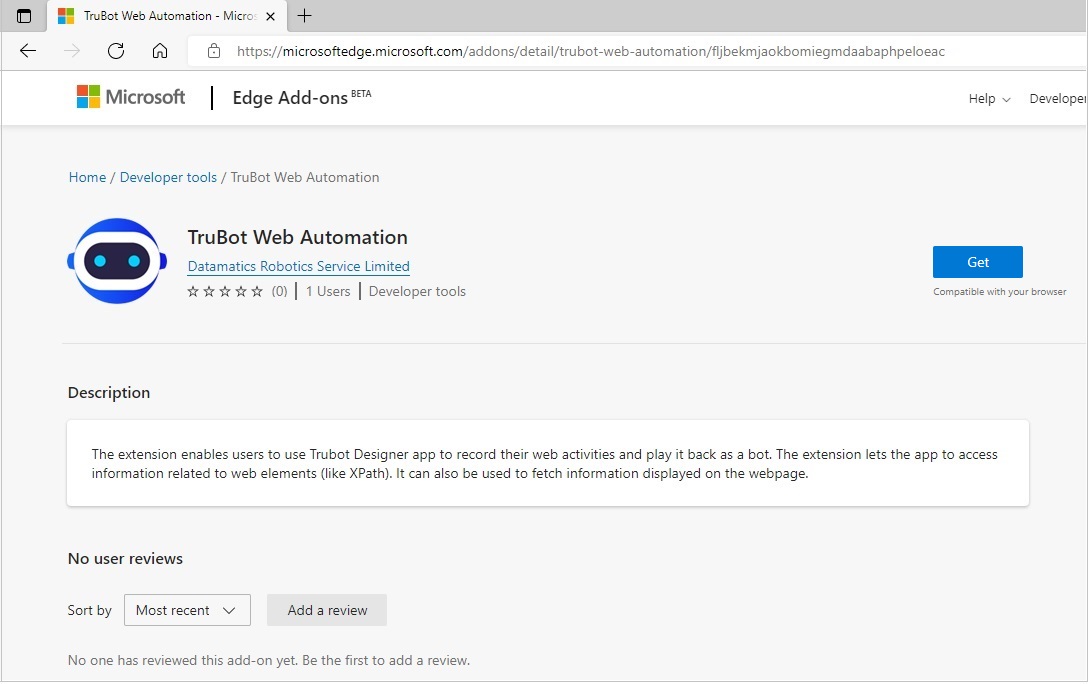This screenshot has height=684, width=1090.
Task: Open a new tab with the plus icon
Action: click(x=304, y=15)
